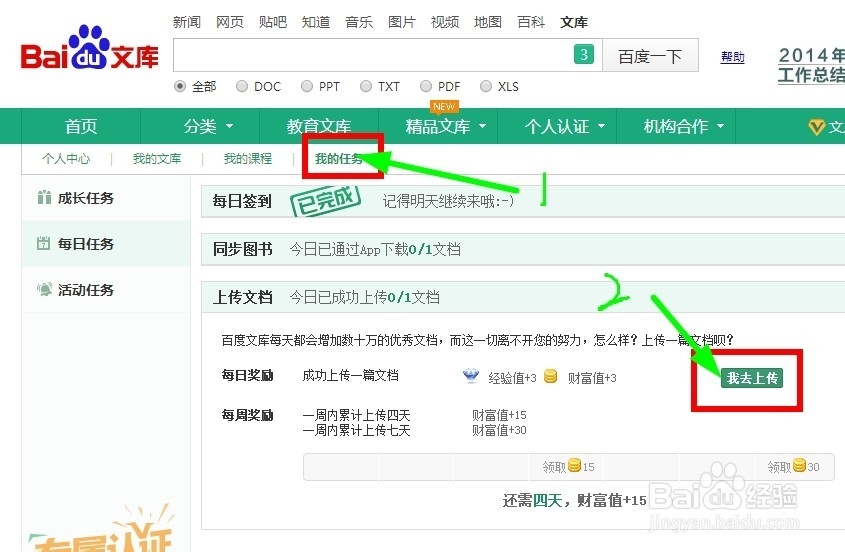Image resolution: width=845 pixels, height=552 pixels.
Task: Click the 2014年工作总结 promo link
Action: pyautogui.click(x=811, y=65)
